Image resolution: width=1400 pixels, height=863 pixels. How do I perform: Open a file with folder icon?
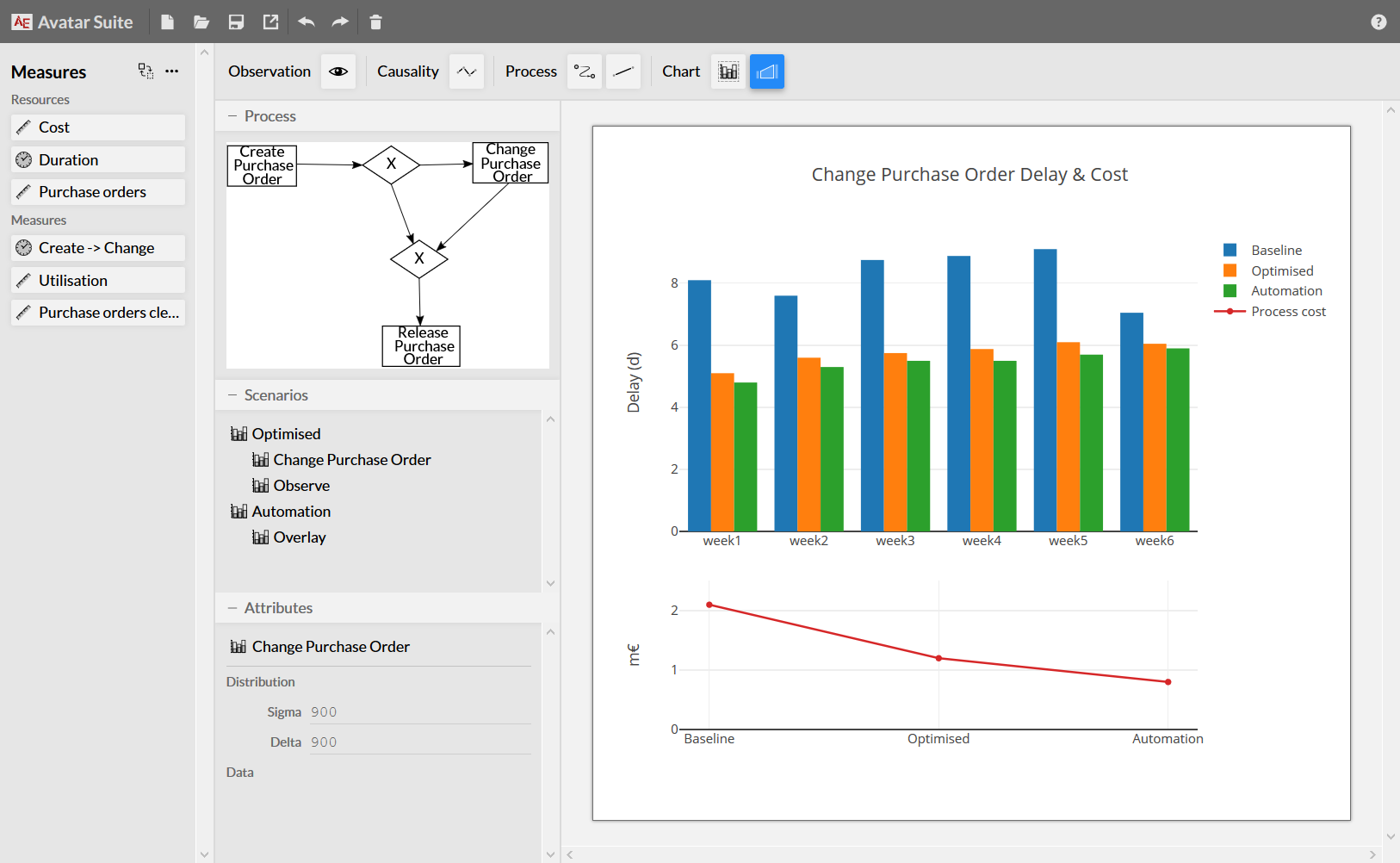click(x=201, y=22)
